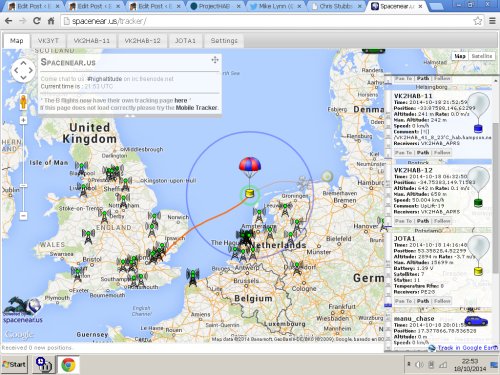Screen dimensions: 500x375
Task: Reload the spacenear.us page
Action: click(37, 21)
